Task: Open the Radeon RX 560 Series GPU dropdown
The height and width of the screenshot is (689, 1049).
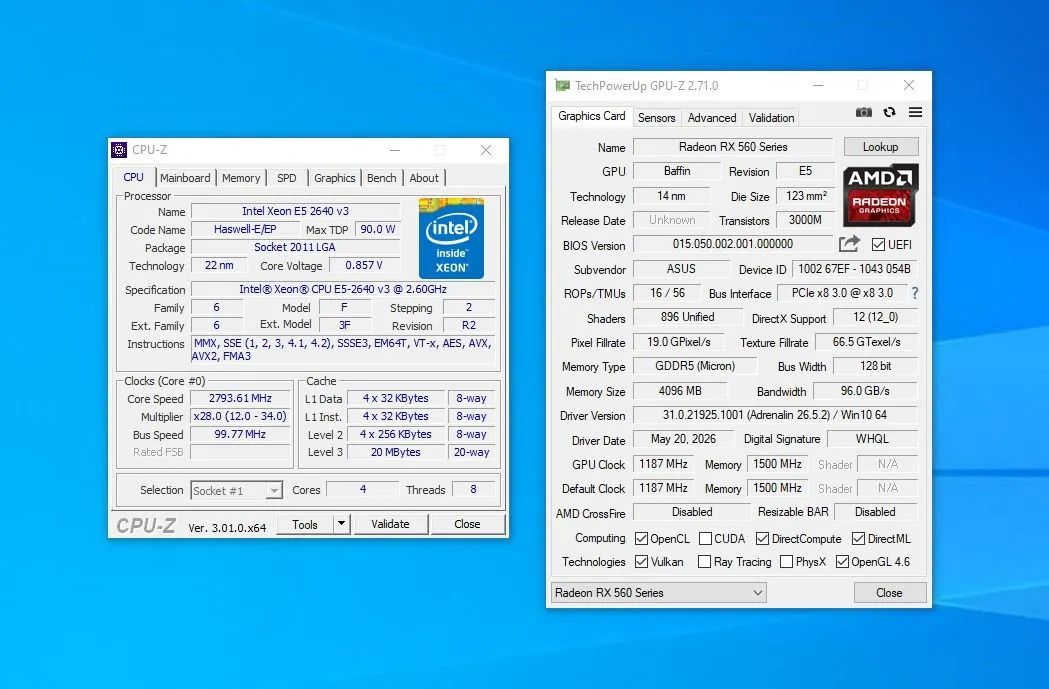Action: [658, 593]
